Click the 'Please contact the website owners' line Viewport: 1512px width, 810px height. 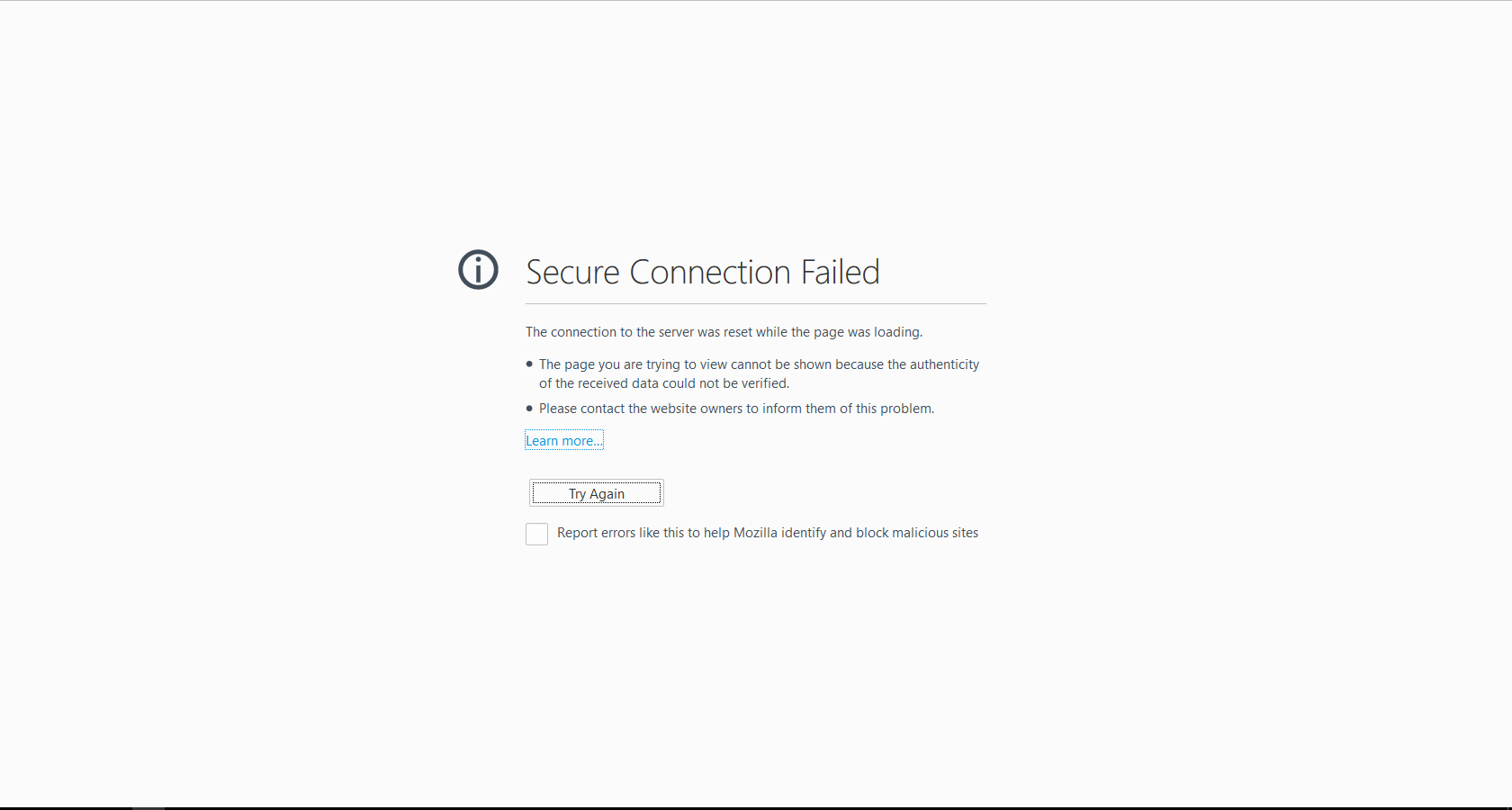pos(736,409)
